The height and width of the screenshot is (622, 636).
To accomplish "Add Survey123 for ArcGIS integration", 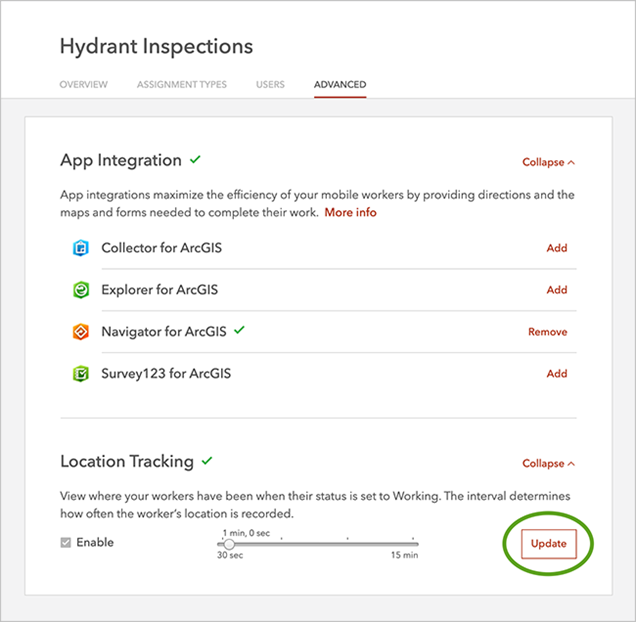I will (x=556, y=374).
